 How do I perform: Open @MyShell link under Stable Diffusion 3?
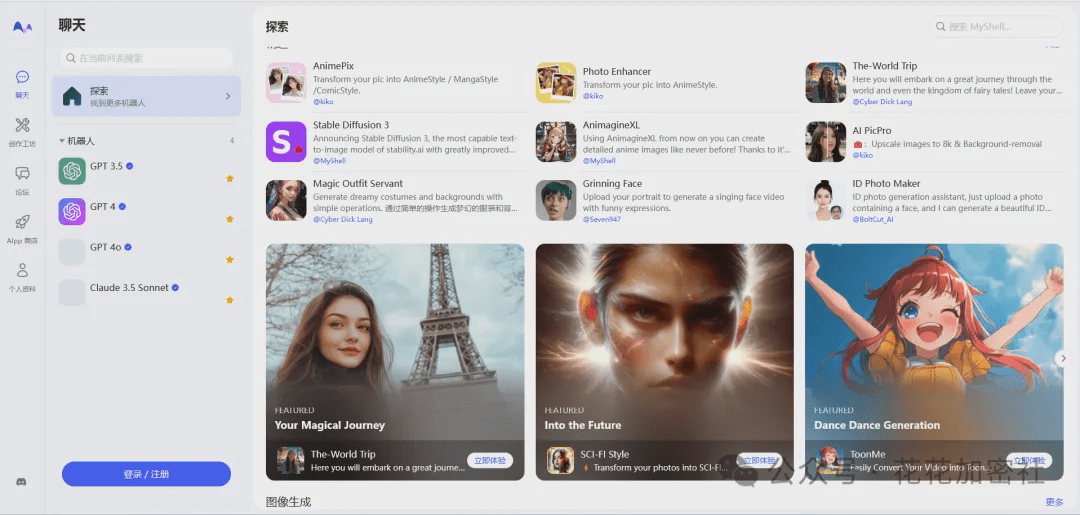(329, 160)
